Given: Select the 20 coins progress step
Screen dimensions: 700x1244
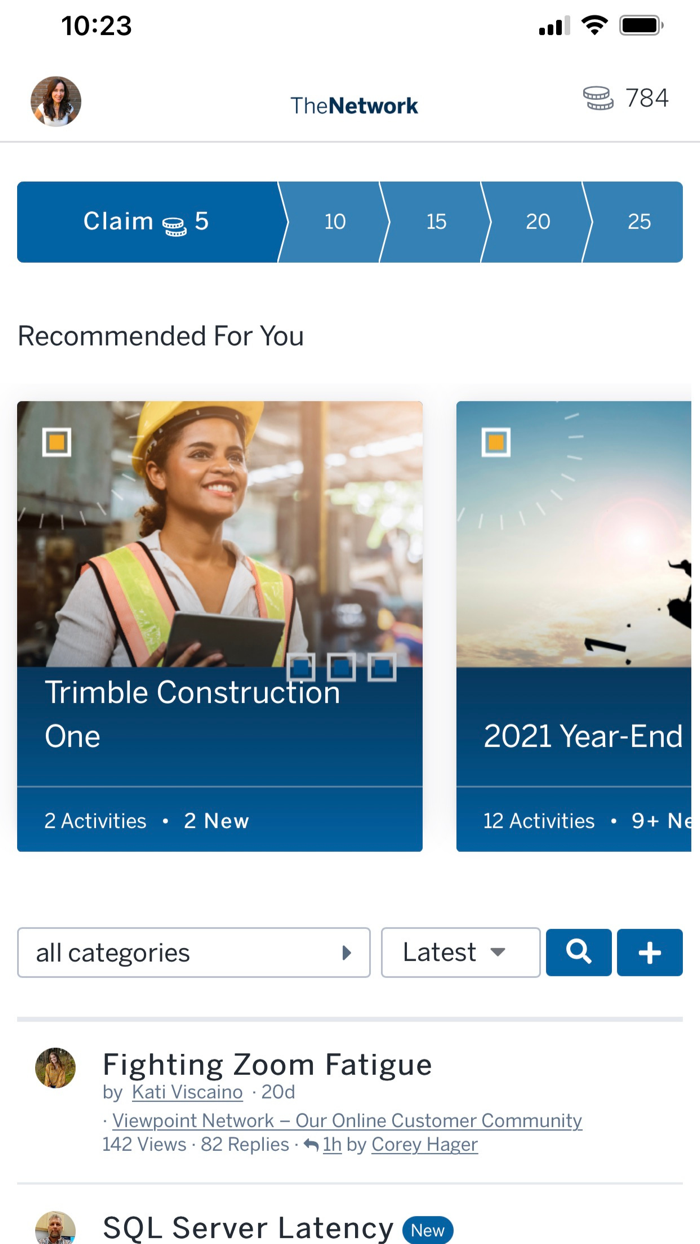Looking at the screenshot, I should click(x=538, y=222).
